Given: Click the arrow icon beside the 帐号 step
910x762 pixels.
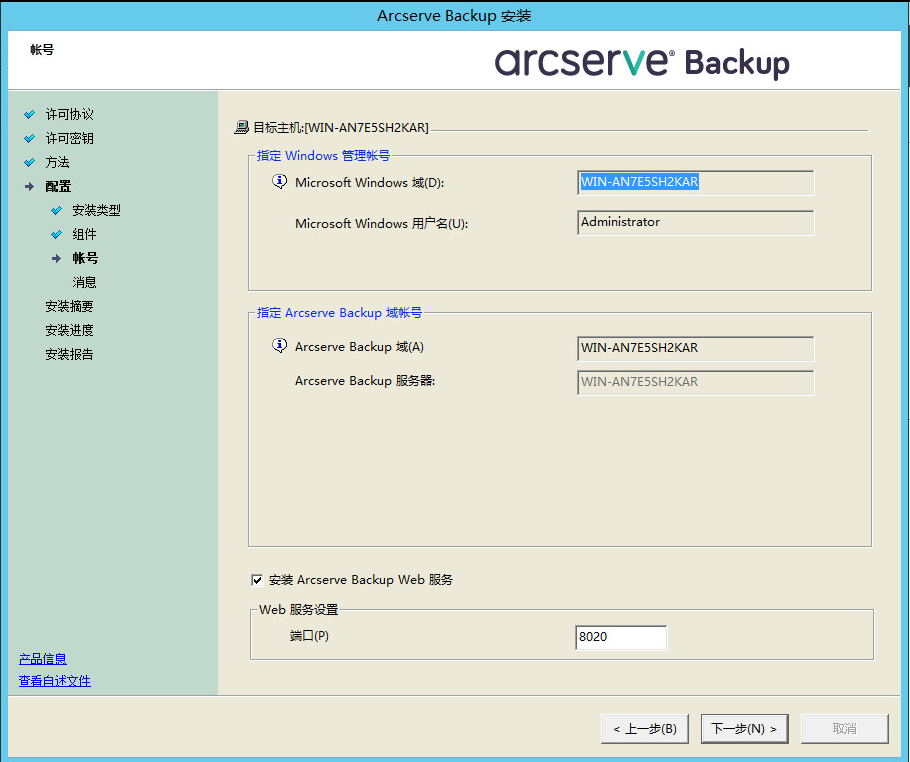Looking at the screenshot, I should click(x=58, y=258).
